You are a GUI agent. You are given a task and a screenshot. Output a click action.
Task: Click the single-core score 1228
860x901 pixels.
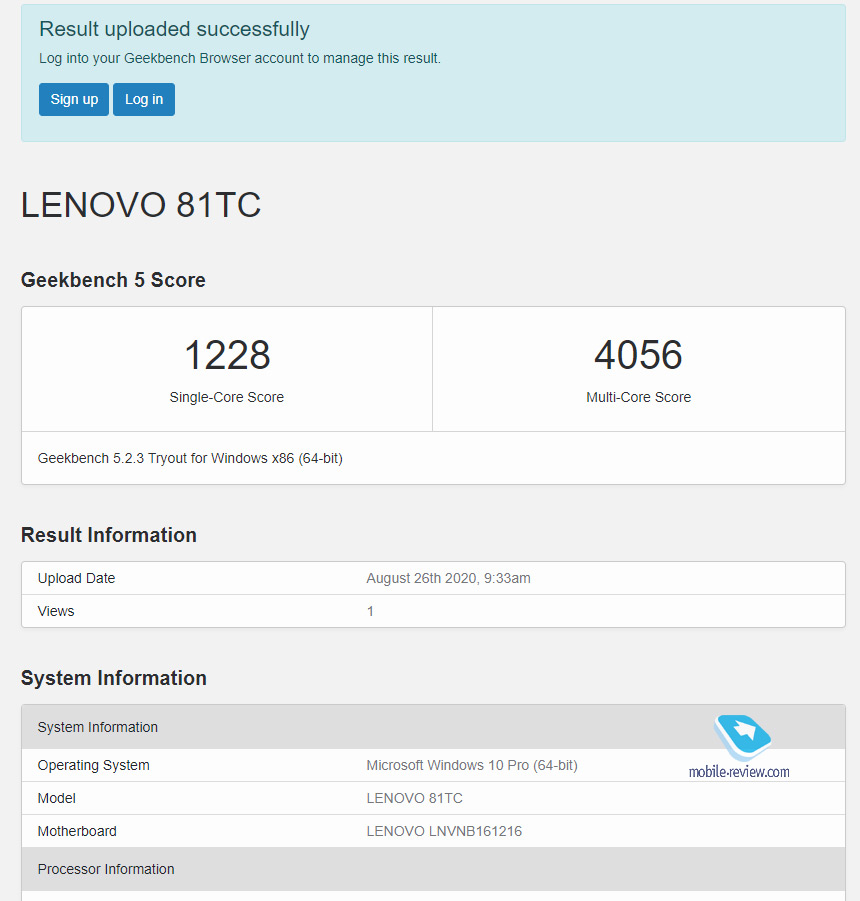pyautogui.click(x=227, y=355)
